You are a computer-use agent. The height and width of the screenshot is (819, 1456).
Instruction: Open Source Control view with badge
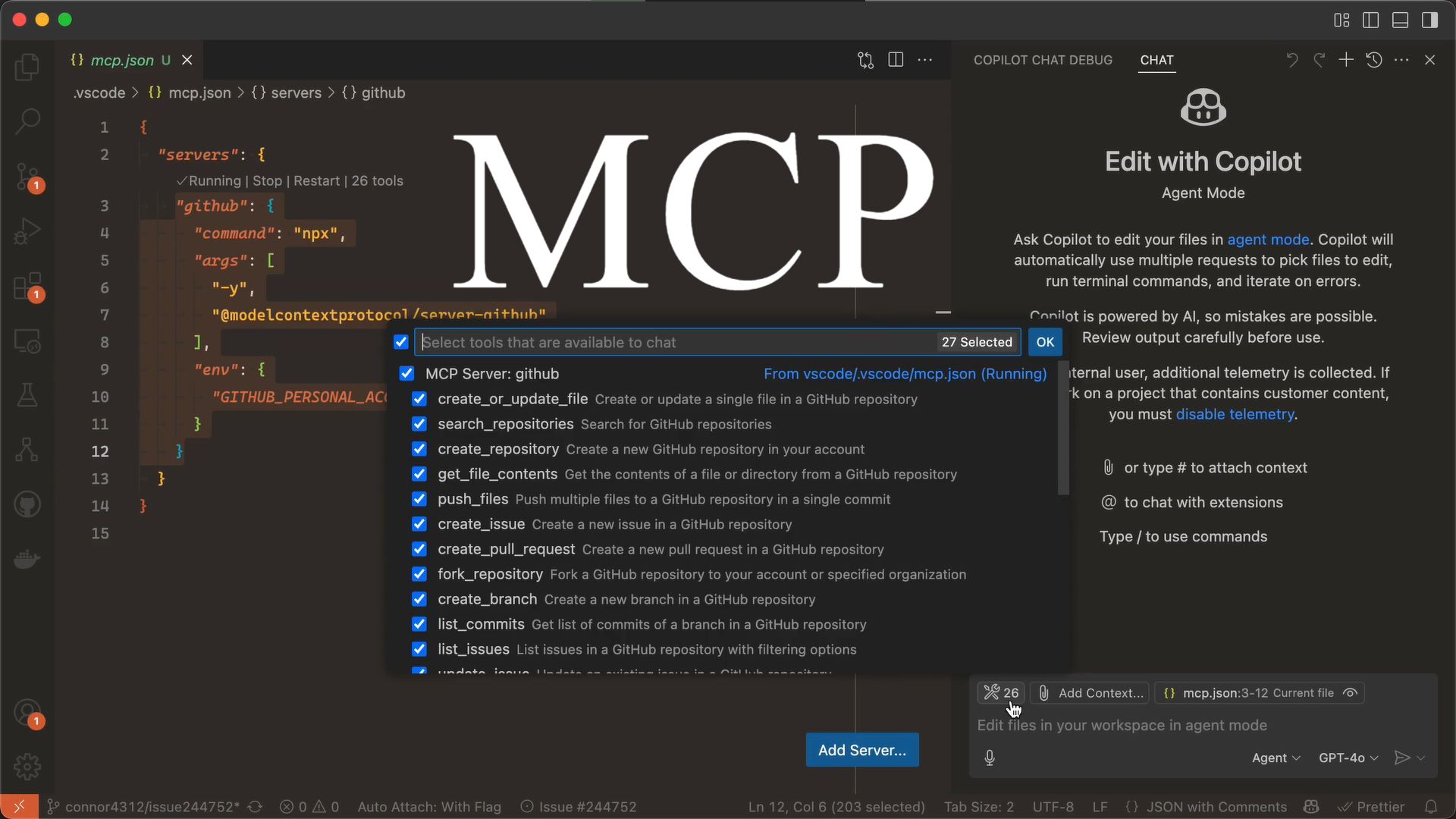coord(27,177)
